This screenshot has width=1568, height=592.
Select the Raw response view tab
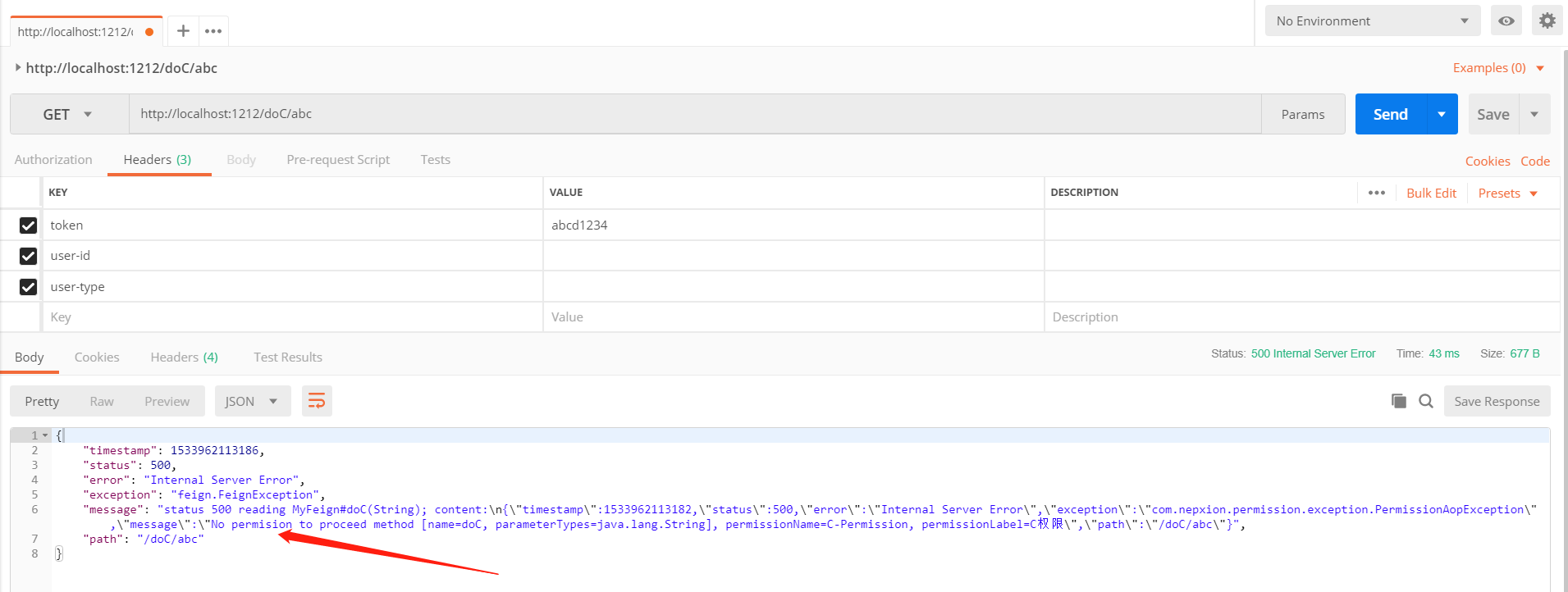(102, 401)
